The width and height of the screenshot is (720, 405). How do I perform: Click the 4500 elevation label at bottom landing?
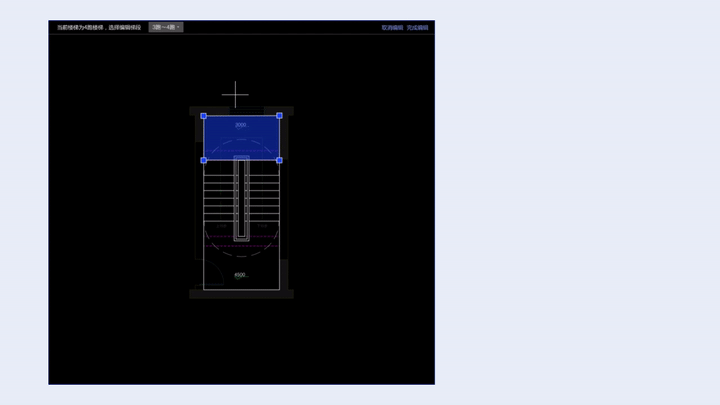click(240, 275)
